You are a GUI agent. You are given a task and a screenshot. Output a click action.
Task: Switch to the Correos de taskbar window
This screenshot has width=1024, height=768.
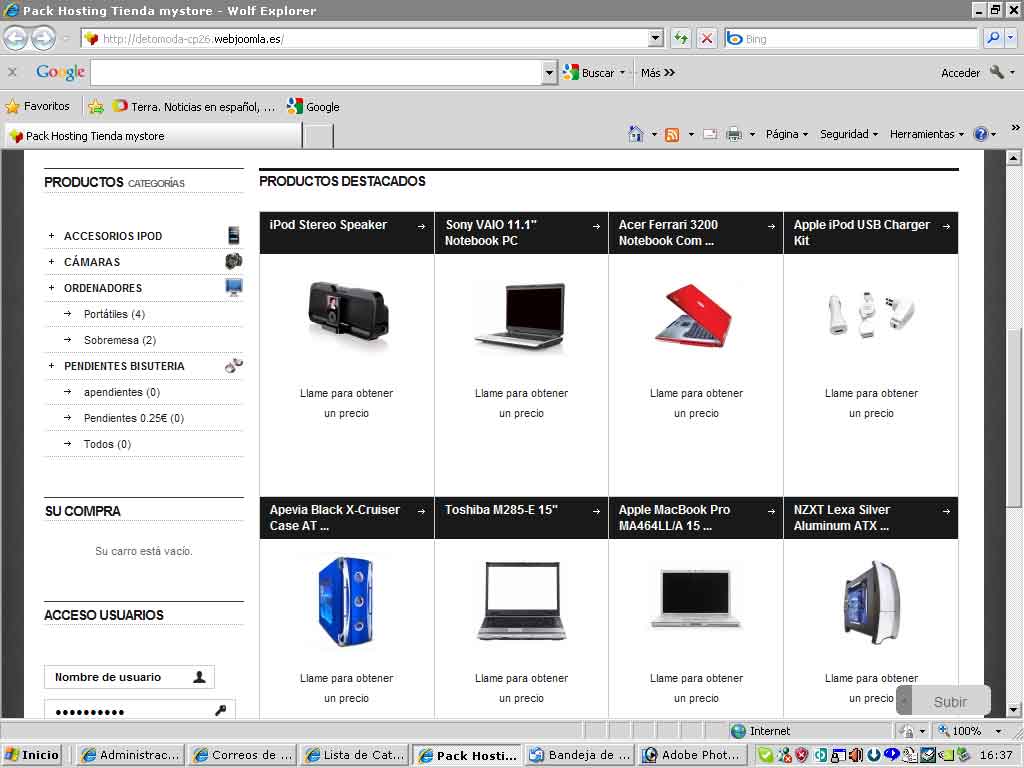[243, 755]
